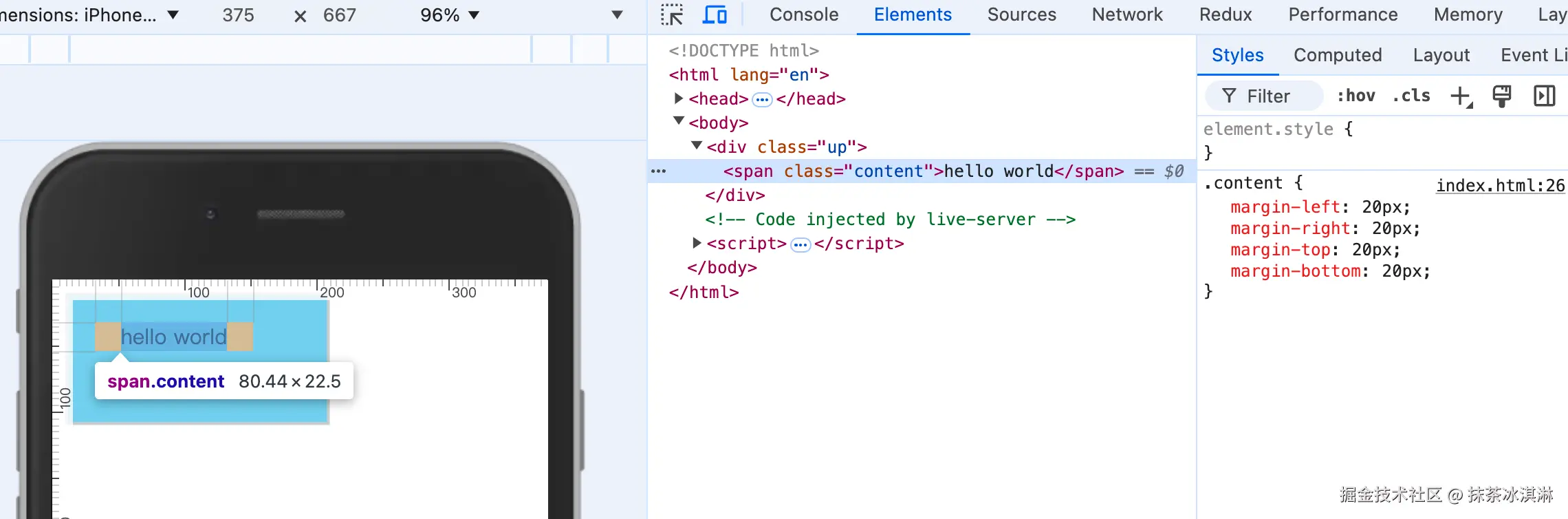Select the closing body tag line
1568x519 pixels.
tap(722, 267)
